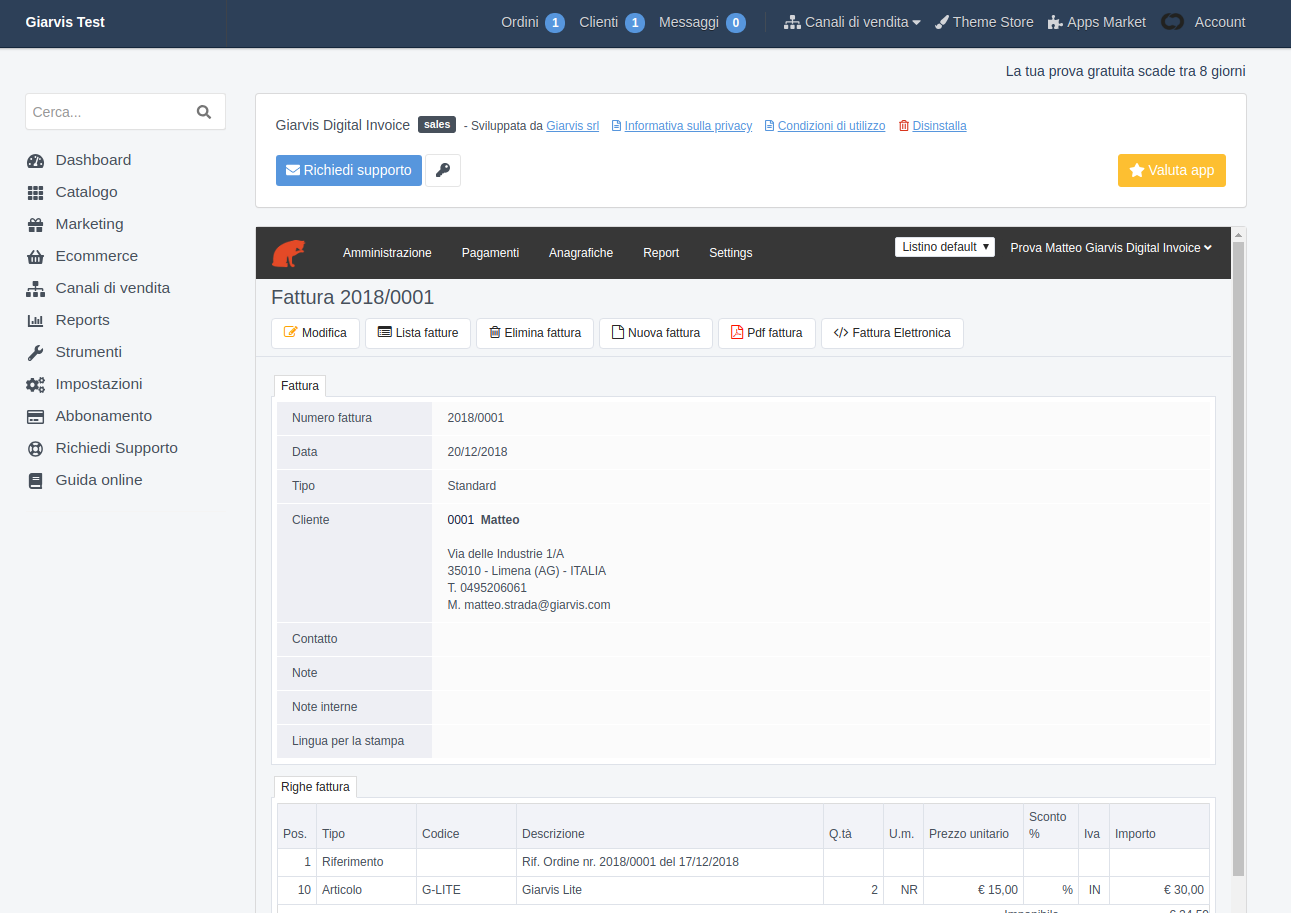Open the Amministrazione menu
Image resolution: width=1291 pixels, height=913 pixels.
(387, 253)
